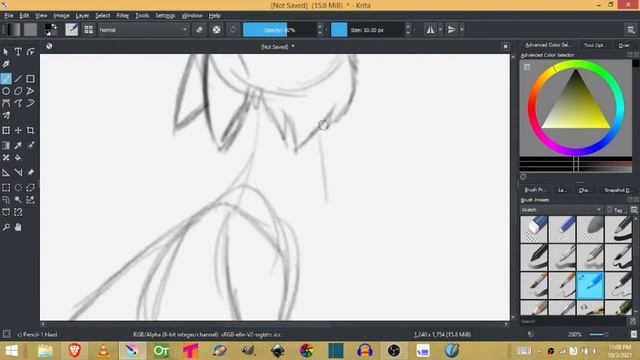Open Brave browser from the taskbar
The height and width of the screenshot is (360, 640).
pos(74,351)
